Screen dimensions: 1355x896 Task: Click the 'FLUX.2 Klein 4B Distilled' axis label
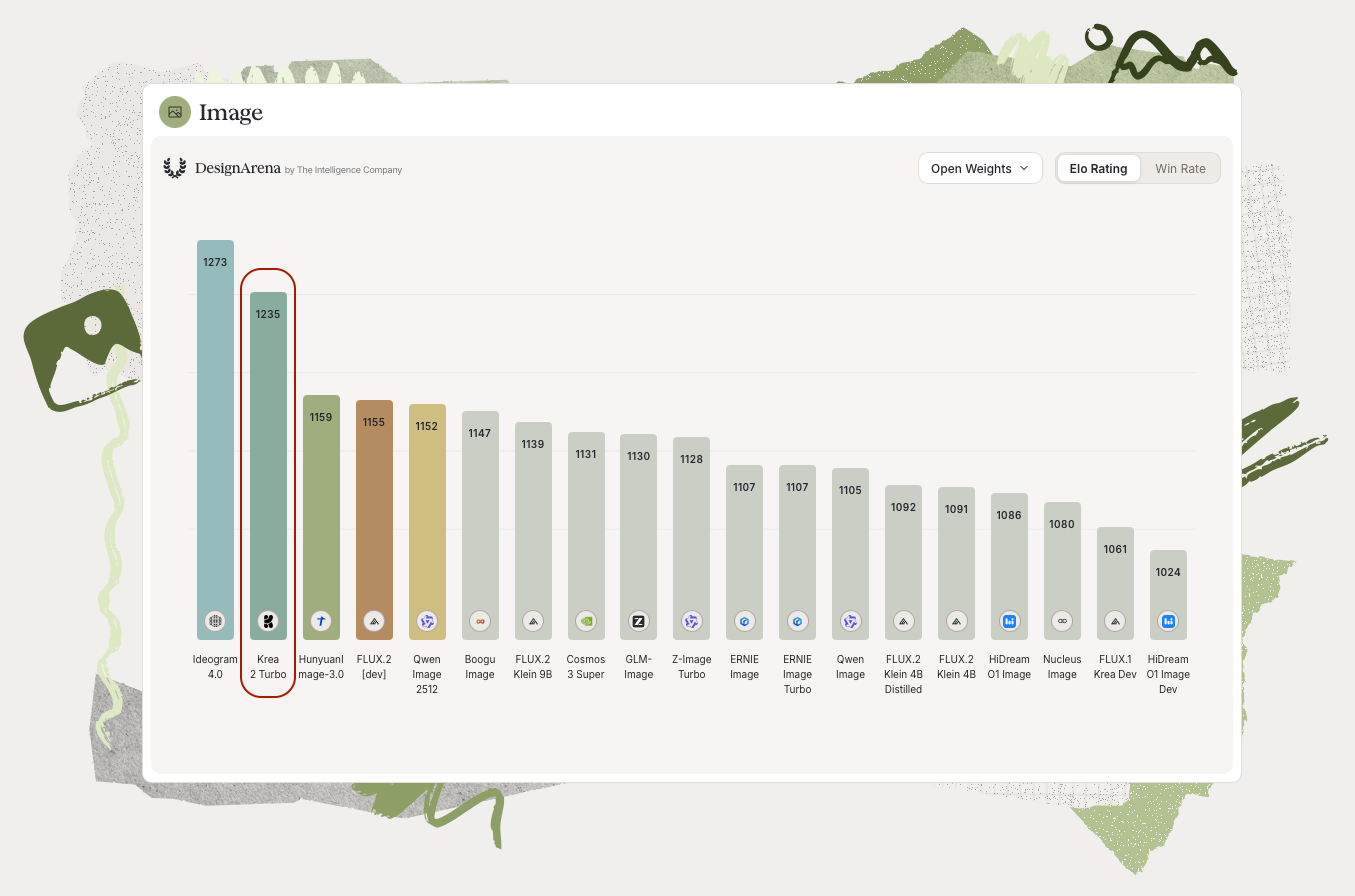[x=903, y=674]
